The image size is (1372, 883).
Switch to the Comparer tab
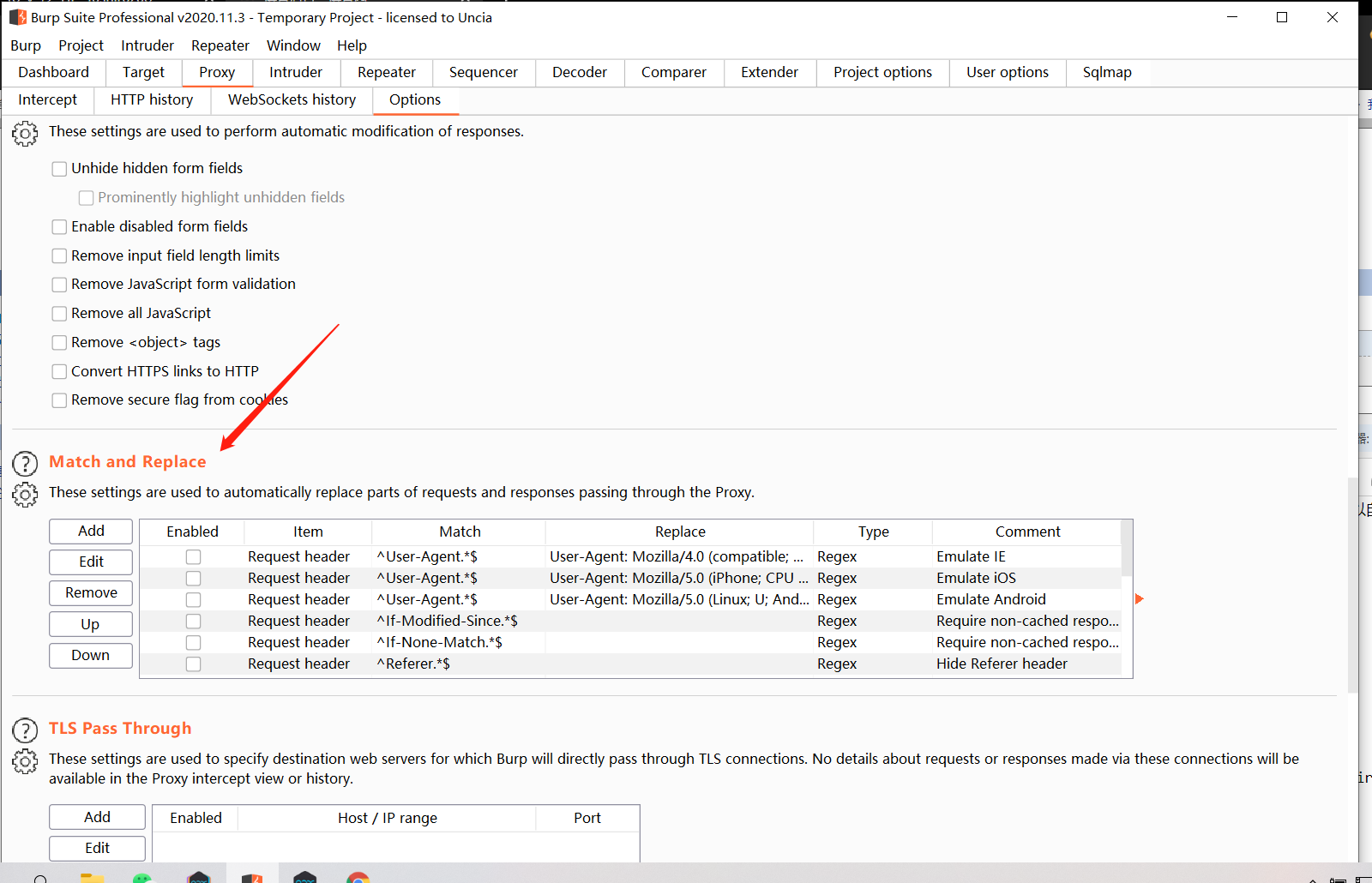point(674,73)
